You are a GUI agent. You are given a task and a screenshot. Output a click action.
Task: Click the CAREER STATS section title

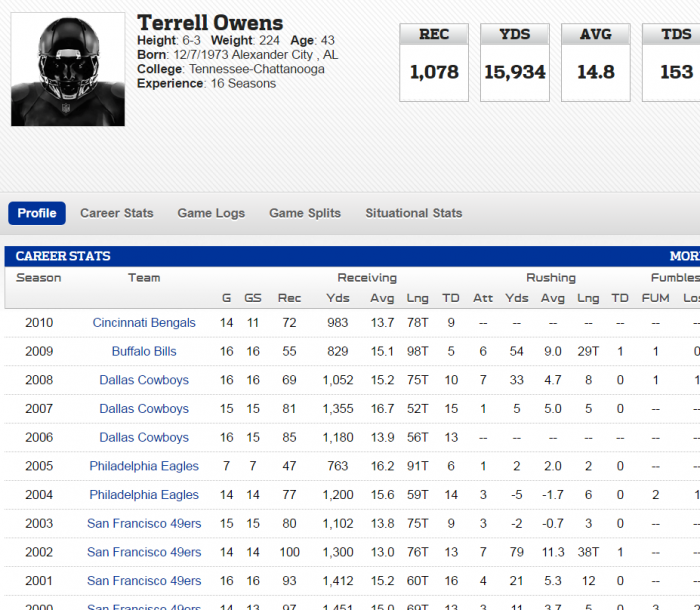coord(63,256)
